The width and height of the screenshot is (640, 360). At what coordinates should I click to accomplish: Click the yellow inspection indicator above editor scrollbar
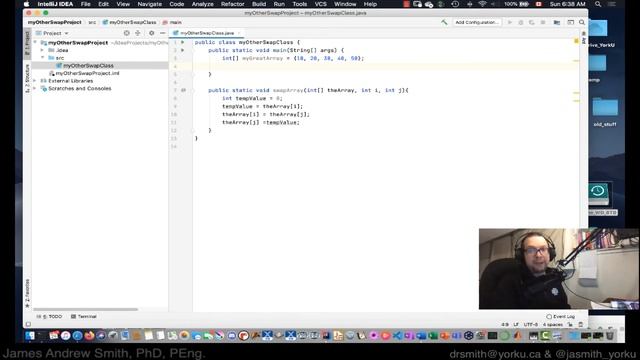click(576, 41)
